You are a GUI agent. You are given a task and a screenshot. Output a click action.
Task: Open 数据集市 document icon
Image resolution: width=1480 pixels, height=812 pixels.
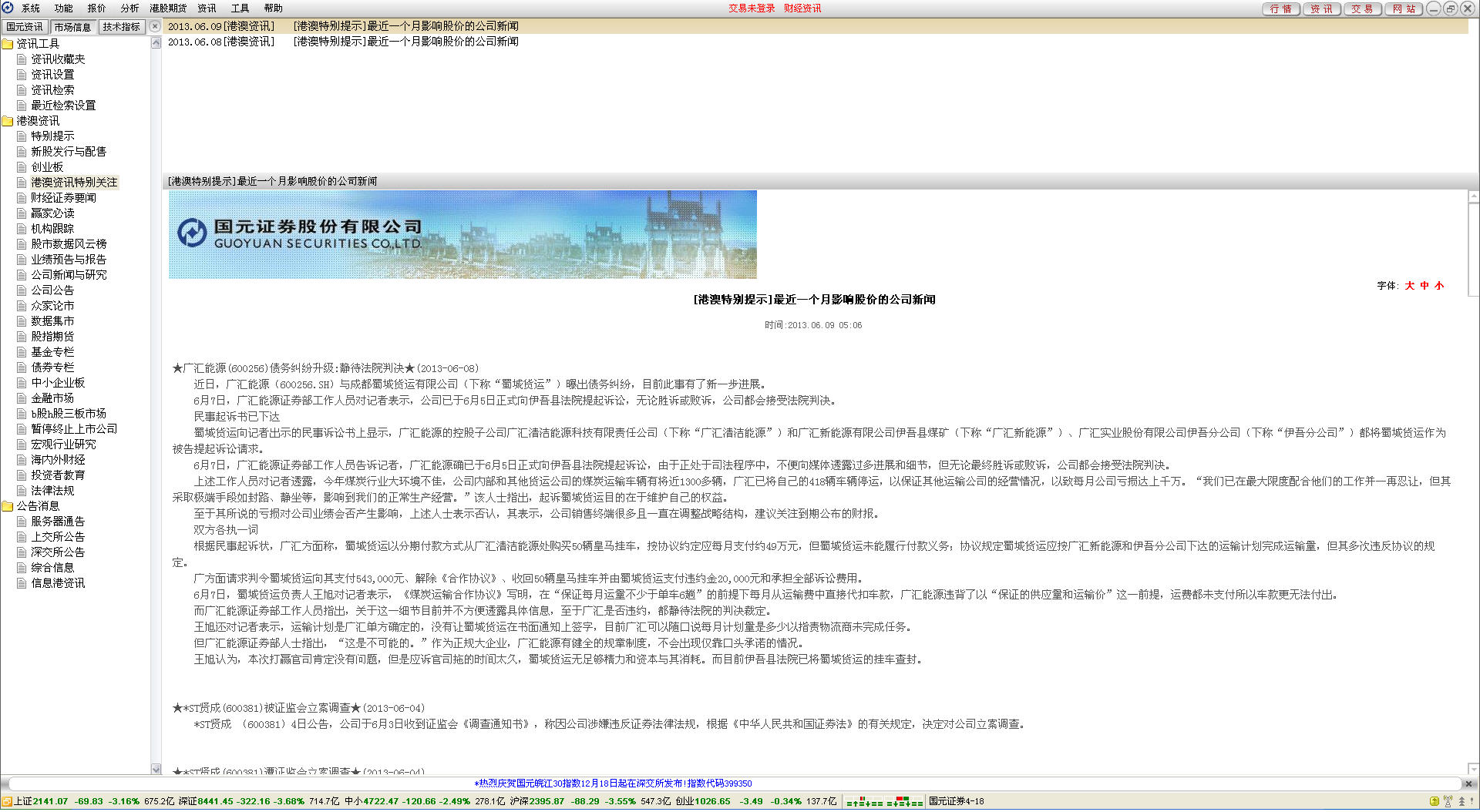pyautogui.click(x=22, y=321)
